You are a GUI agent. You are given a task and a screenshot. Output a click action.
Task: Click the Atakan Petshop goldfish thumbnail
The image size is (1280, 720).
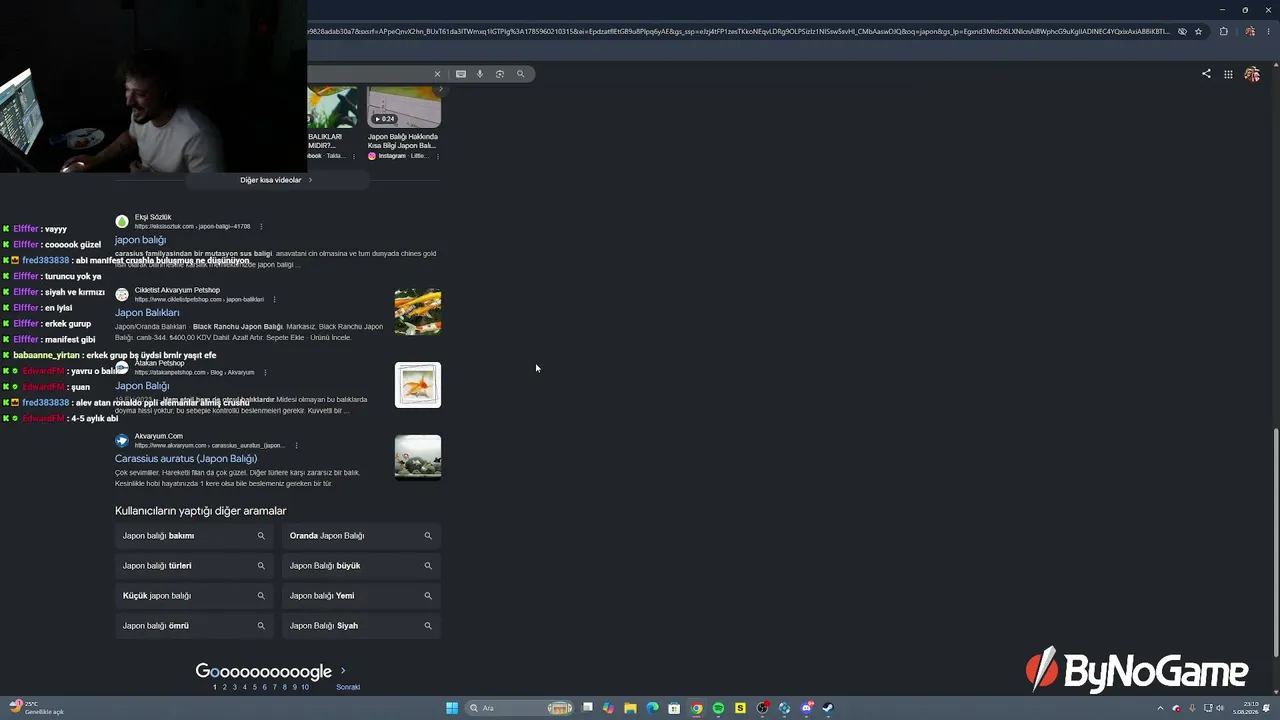click(418, 385)
